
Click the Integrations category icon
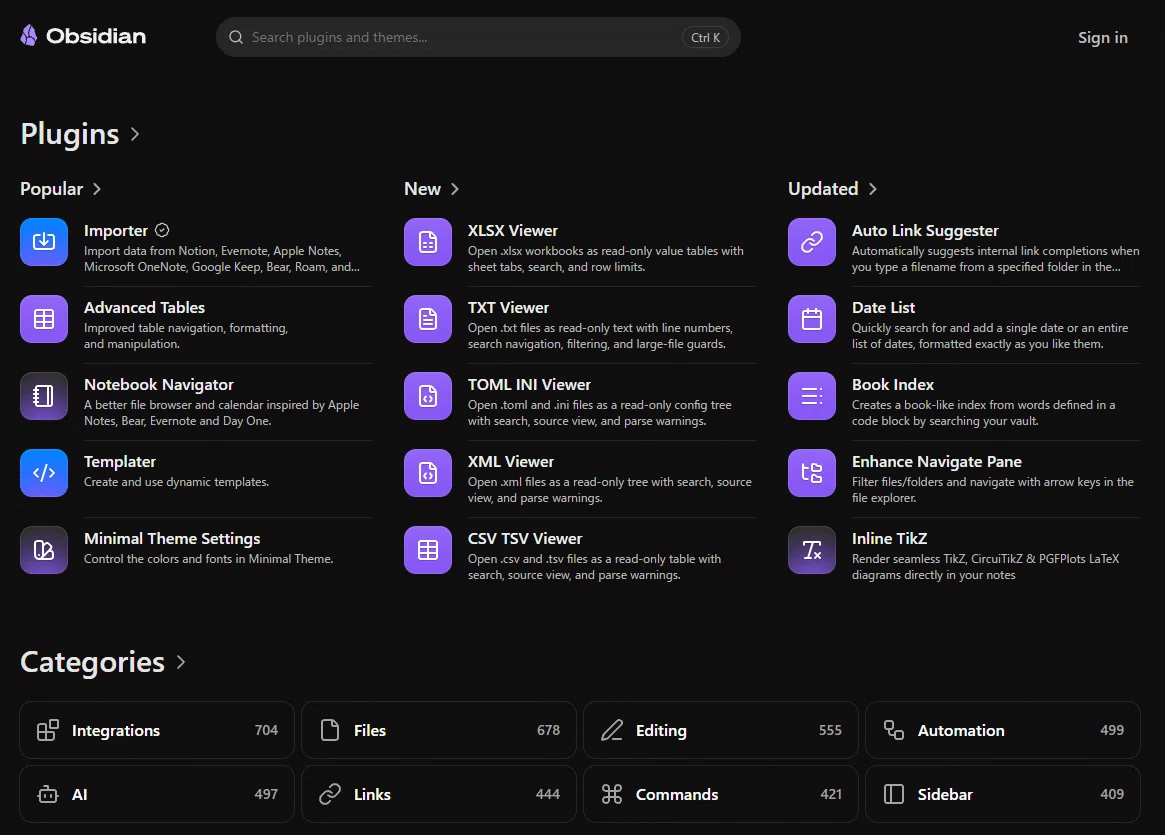click(x=48, y=730)
